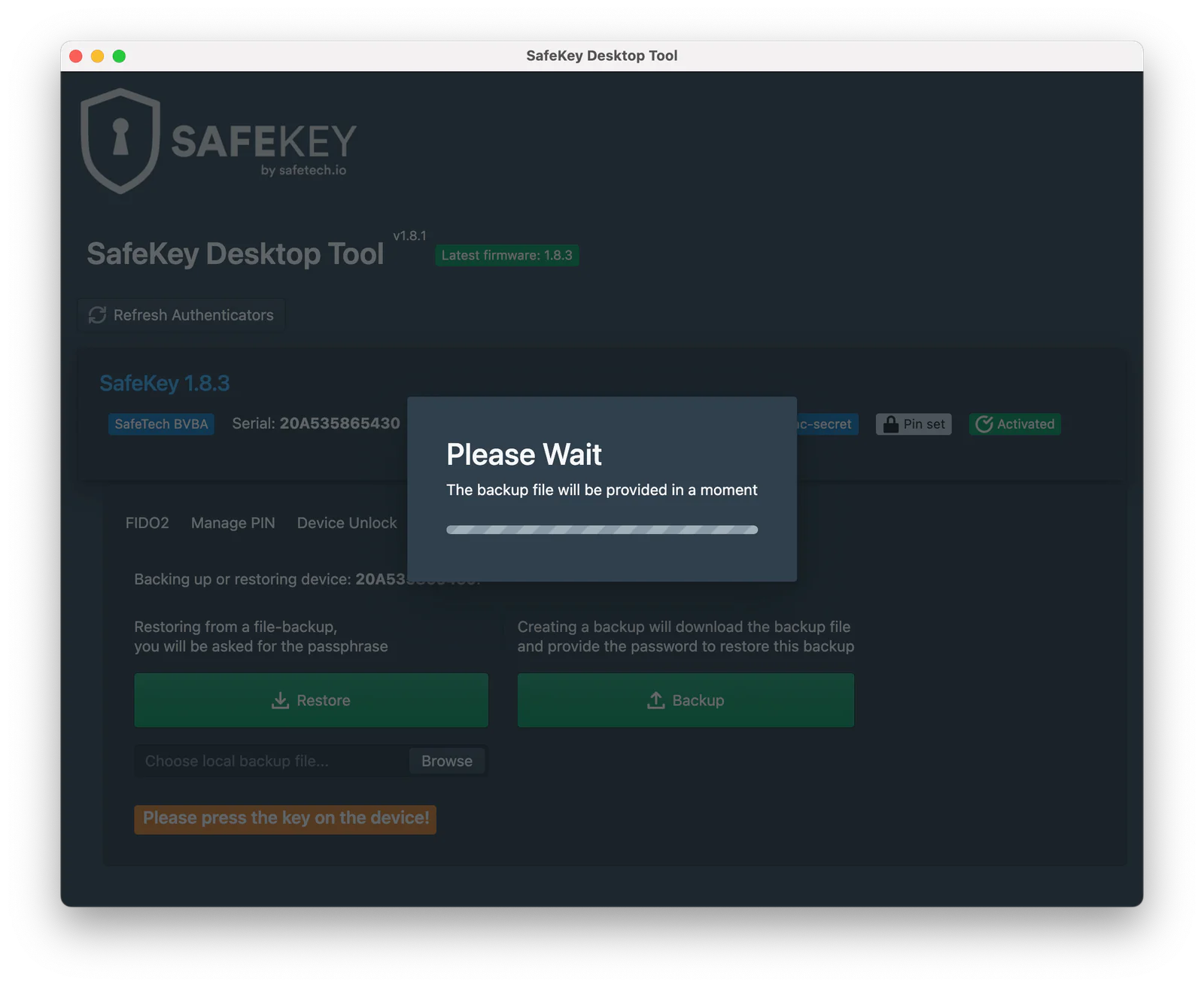This screenshot has width=1204, height=987.
Task: Click the by safetech.io text
Action: (x=304, y=171)
